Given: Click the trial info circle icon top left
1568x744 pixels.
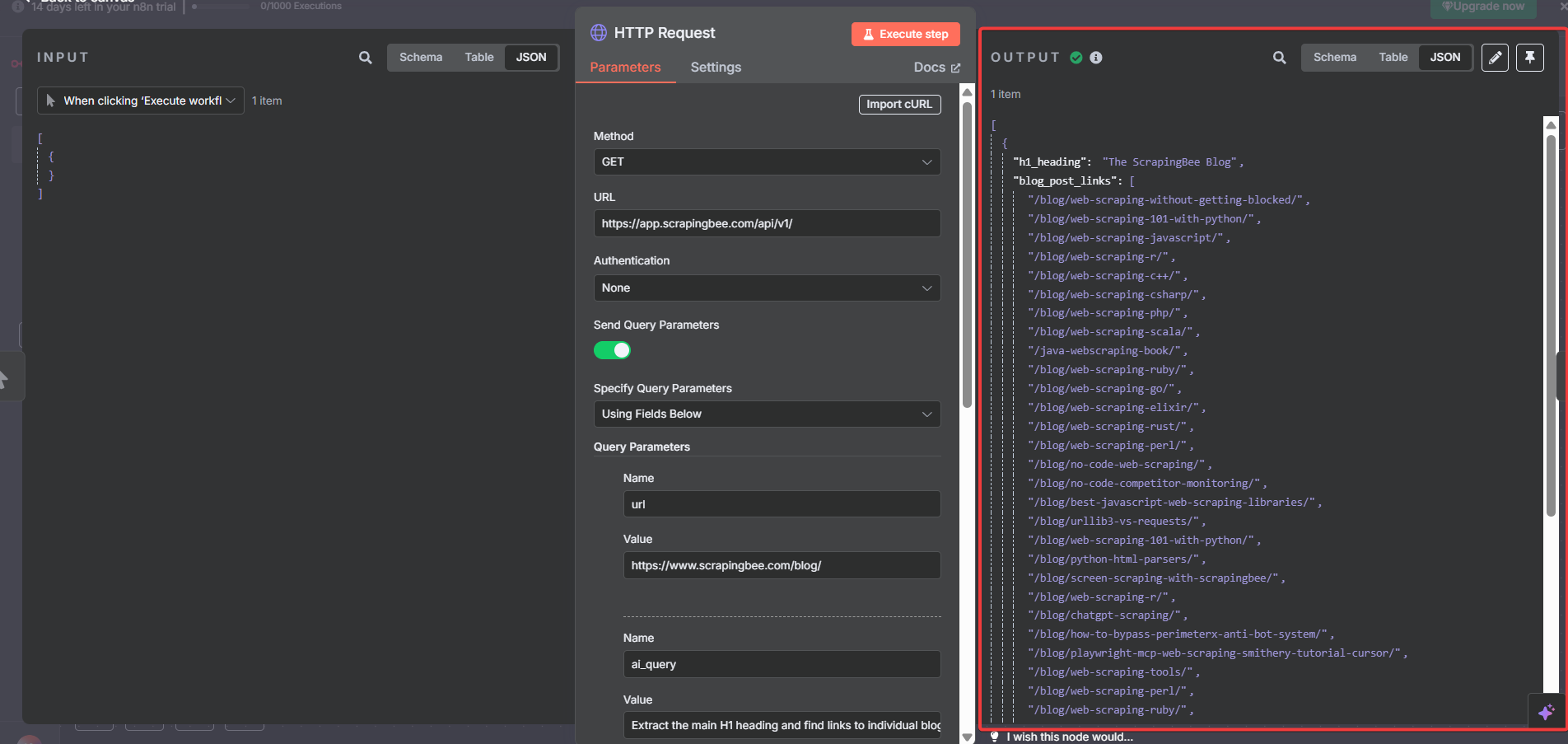Looking at the screenshot, I should (18, 6).
